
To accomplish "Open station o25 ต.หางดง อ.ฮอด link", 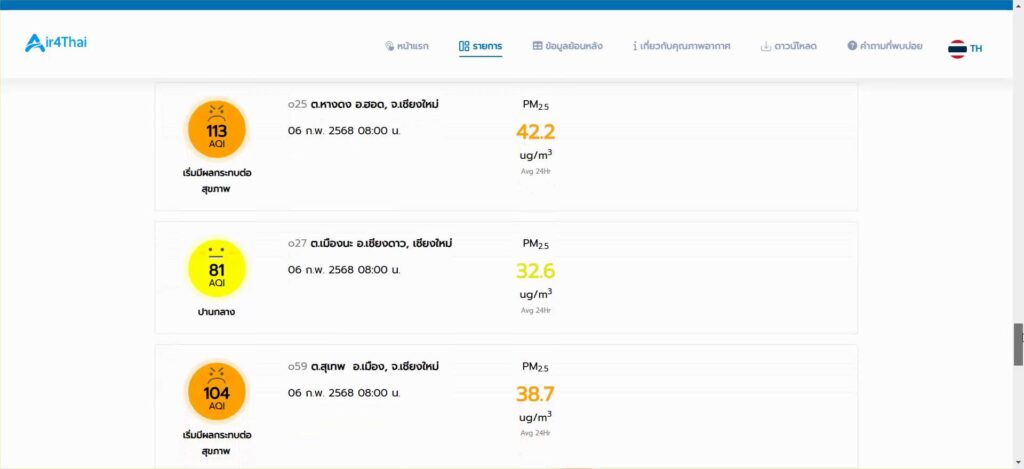I will (363, 105).
